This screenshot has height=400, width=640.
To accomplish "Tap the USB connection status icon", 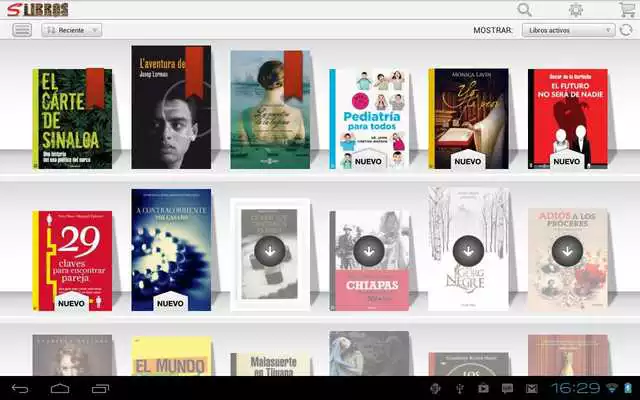I will pyautogui.click(x=460, y=388).
